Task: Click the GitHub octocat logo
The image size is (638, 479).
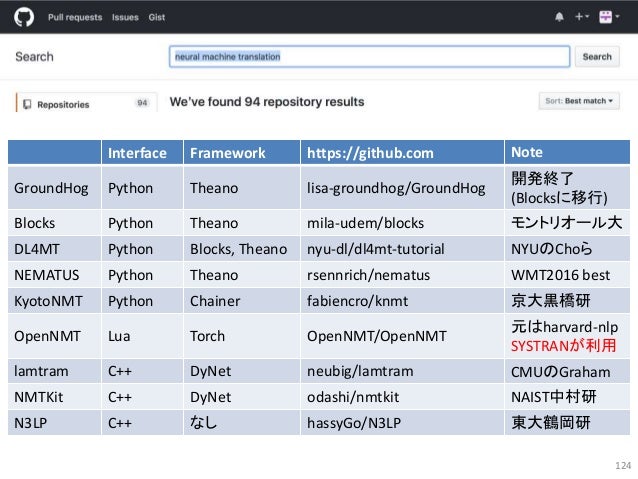Action: click(24, 17)
